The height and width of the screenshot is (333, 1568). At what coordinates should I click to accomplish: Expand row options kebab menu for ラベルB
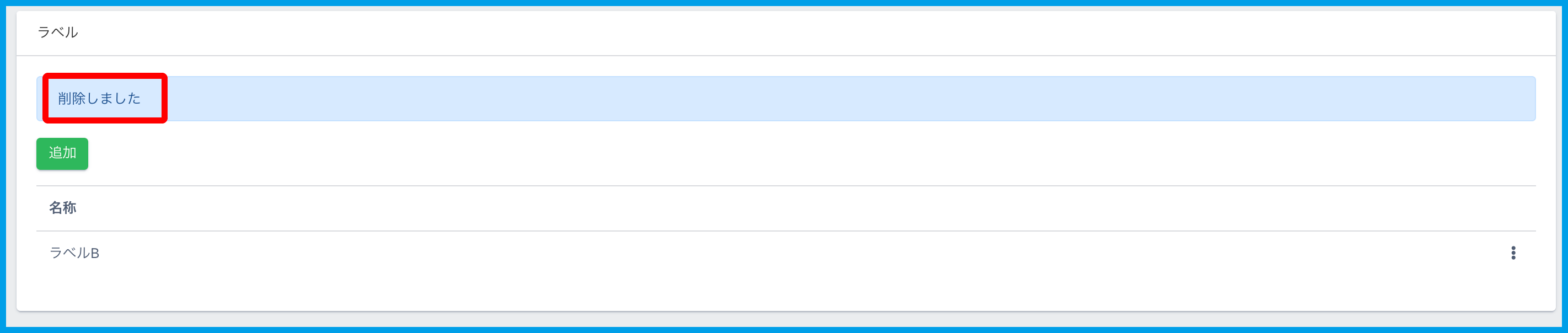click(x=1513, y=253)
